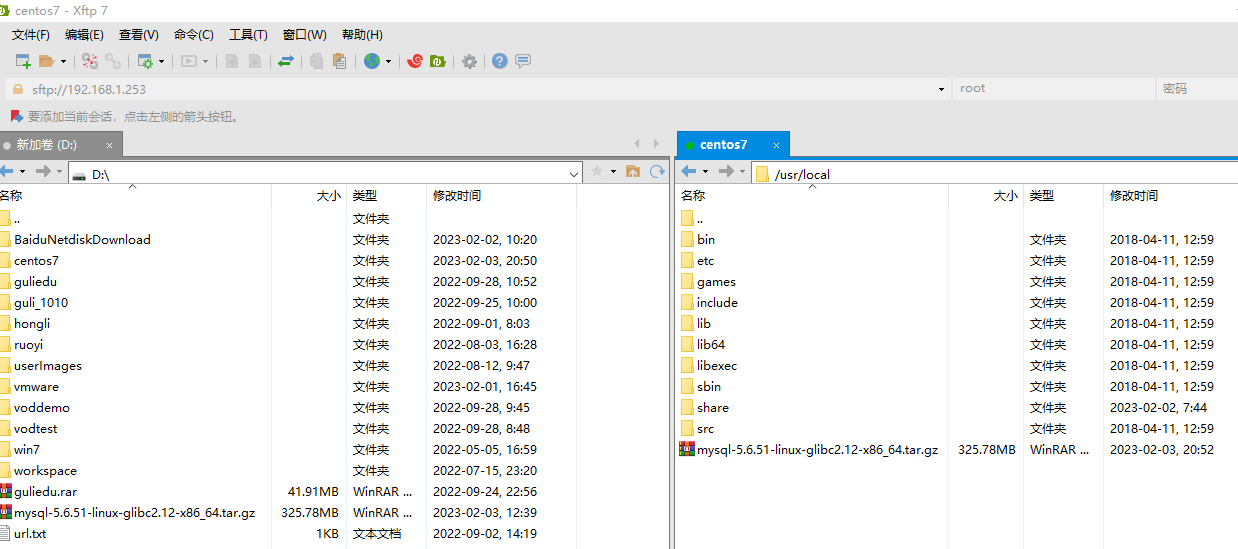Screen dimensions: 1238x549
Task: Select the local mysql-5.6.51 tar.gz file
Action: [x=134, y=512]
